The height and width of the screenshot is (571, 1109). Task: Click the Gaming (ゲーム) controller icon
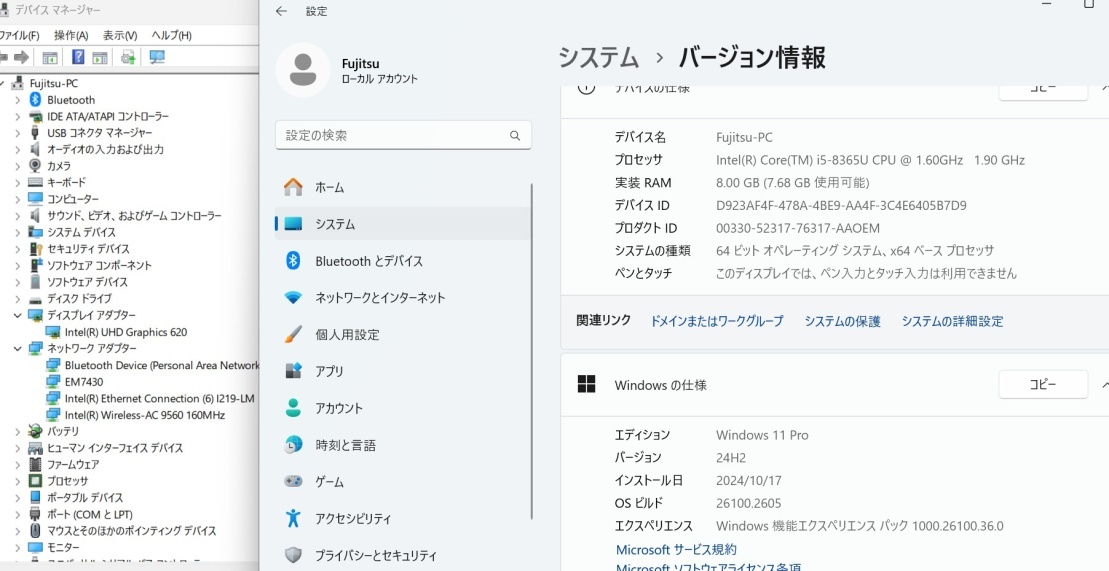(x=293, y=482)
